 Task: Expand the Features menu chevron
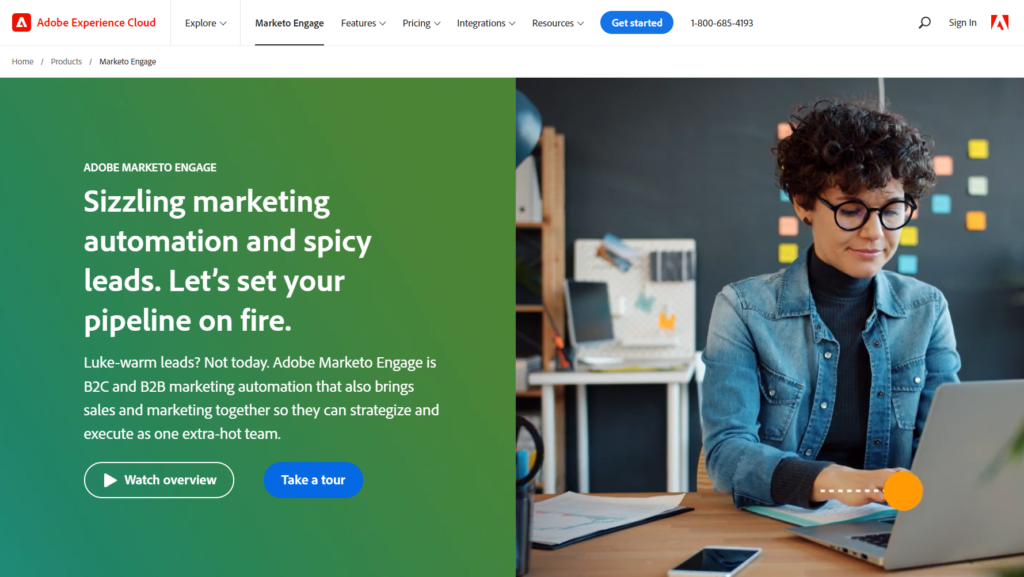pos(383,23)
